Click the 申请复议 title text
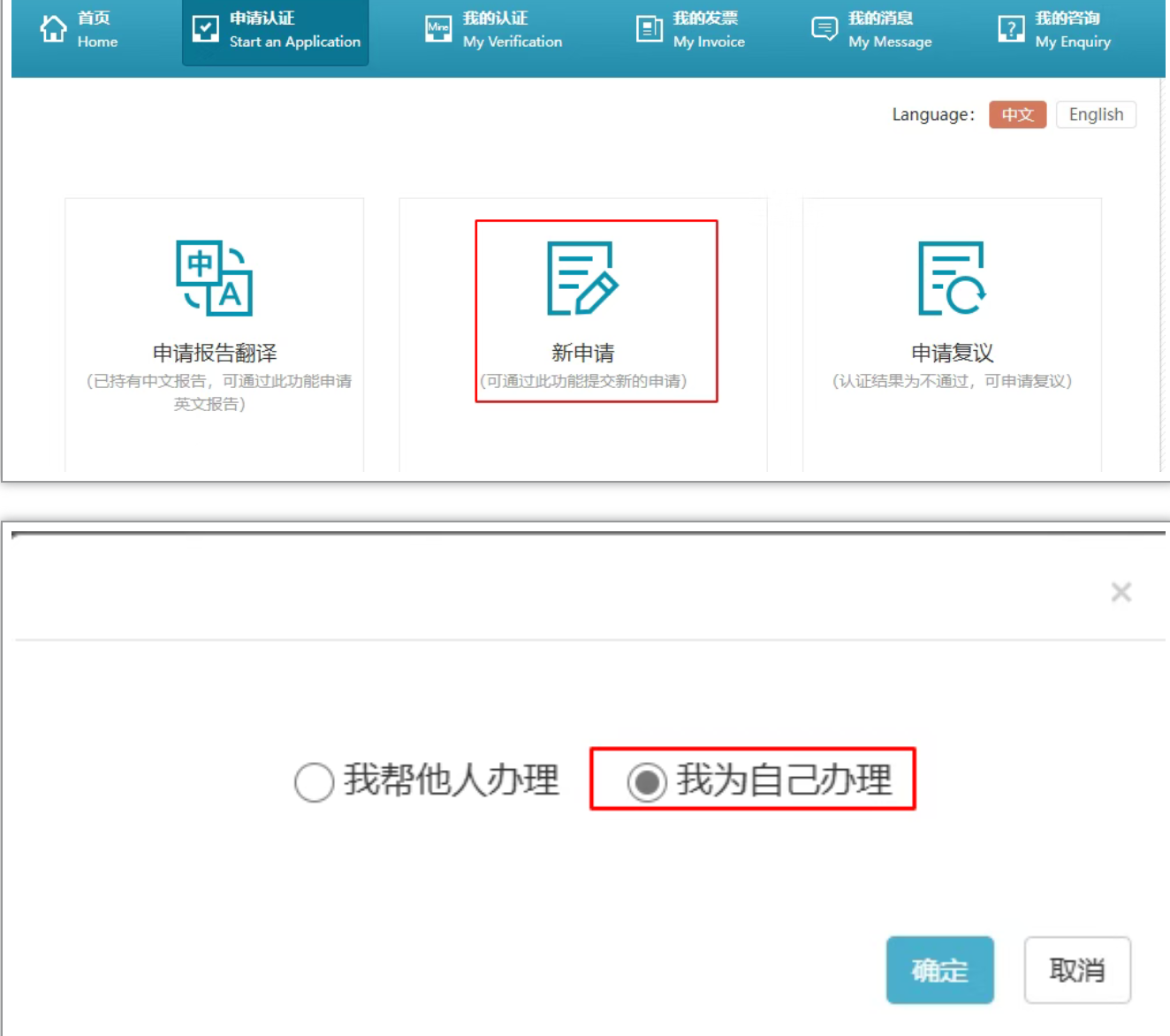1170x1036 pixels. pos(952,354)
